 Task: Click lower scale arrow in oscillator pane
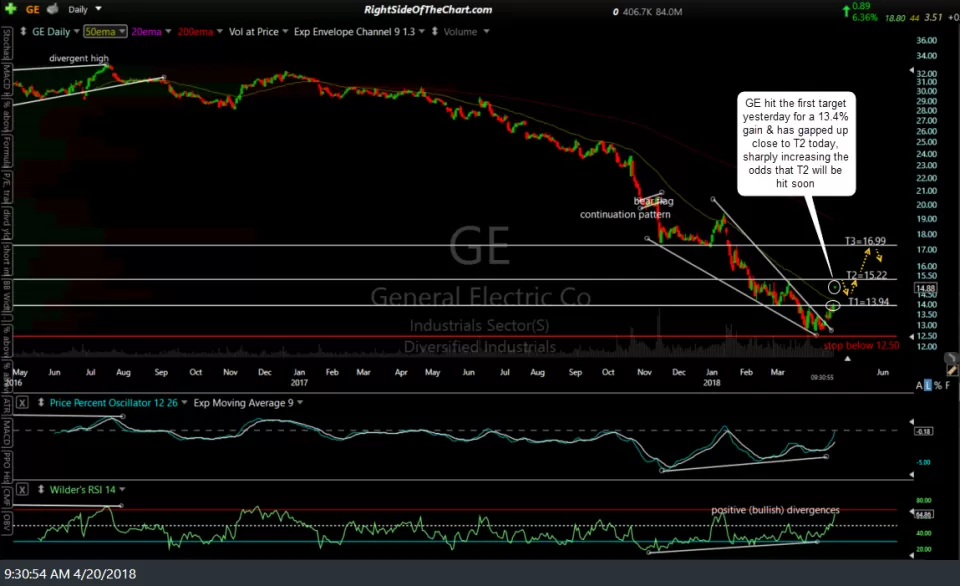point(912,475)
